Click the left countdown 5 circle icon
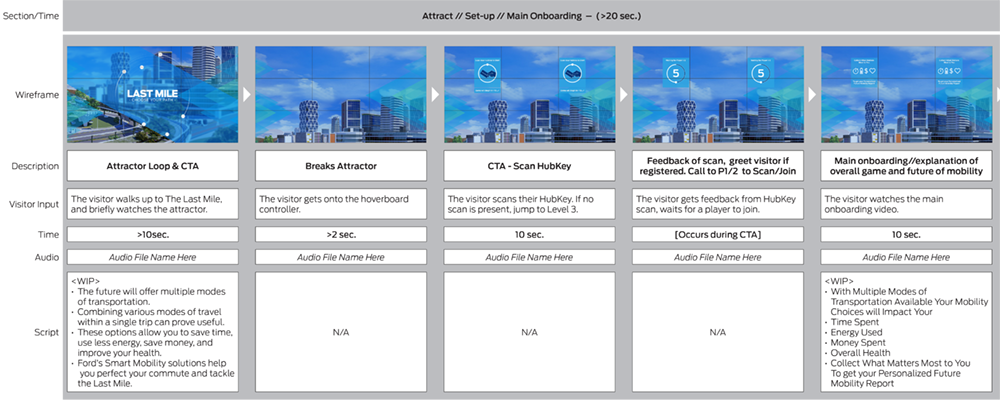The width and height of the screenshot is (1000, 400). tap(673, 72)
